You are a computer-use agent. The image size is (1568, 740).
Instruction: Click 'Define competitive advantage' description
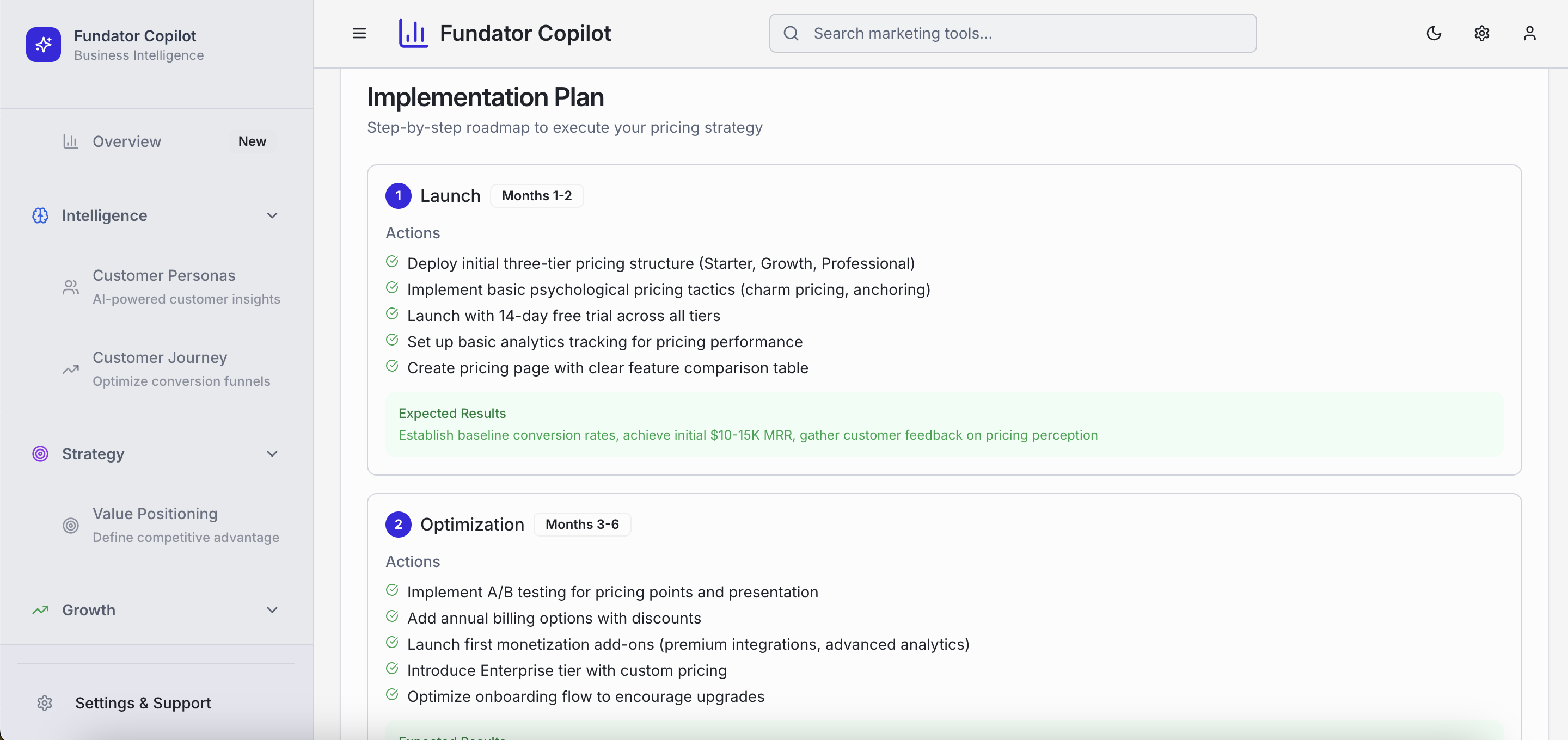click(186, 538)
